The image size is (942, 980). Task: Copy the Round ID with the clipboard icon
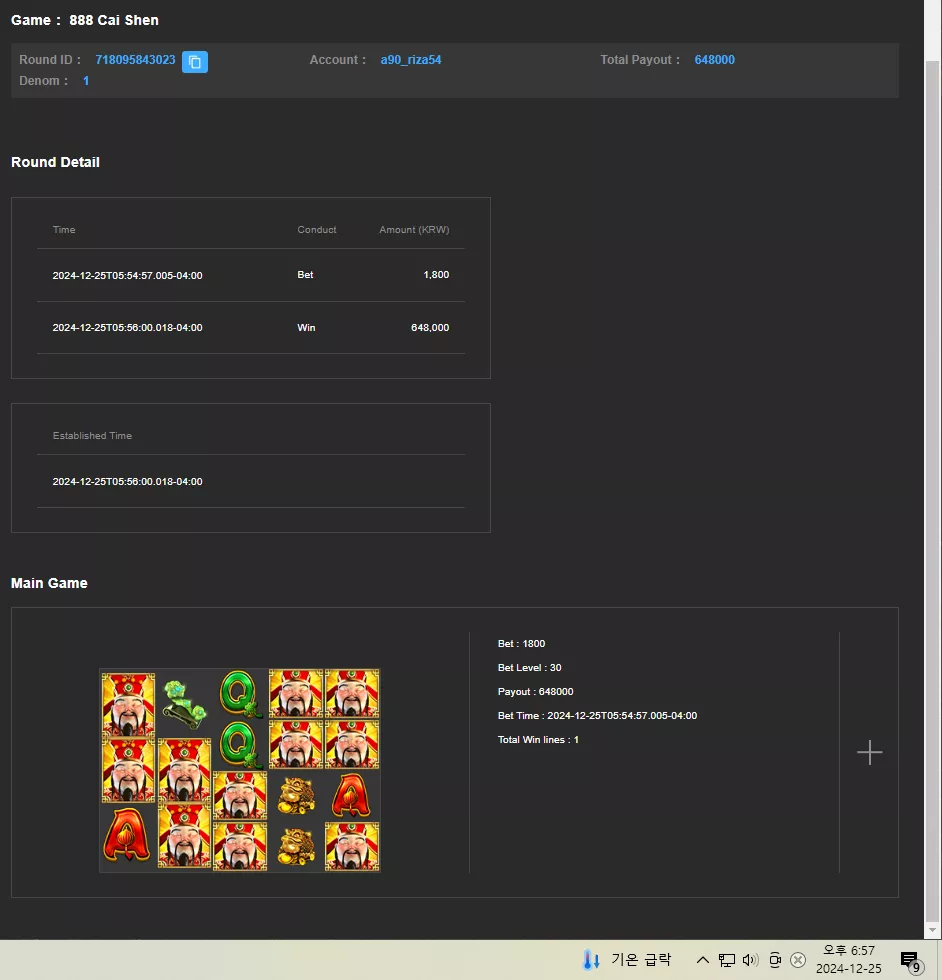[x=194, y=62]
